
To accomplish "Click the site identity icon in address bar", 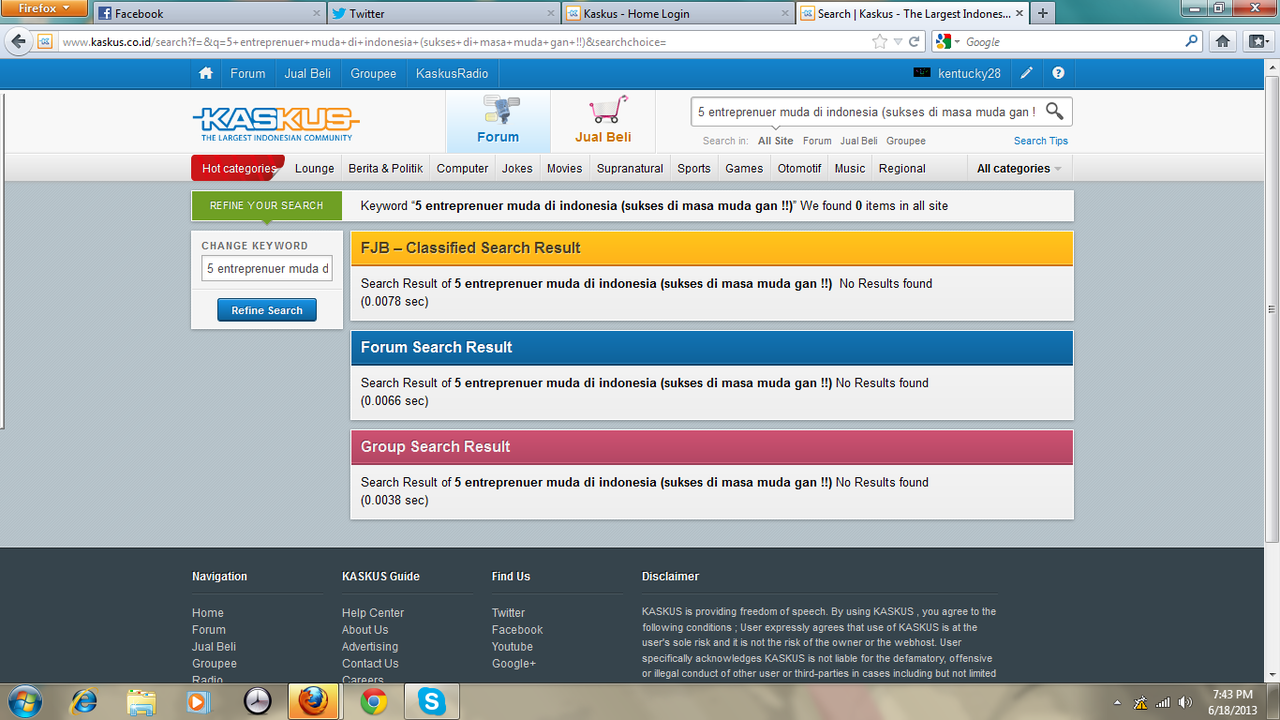I will (45, 42).
